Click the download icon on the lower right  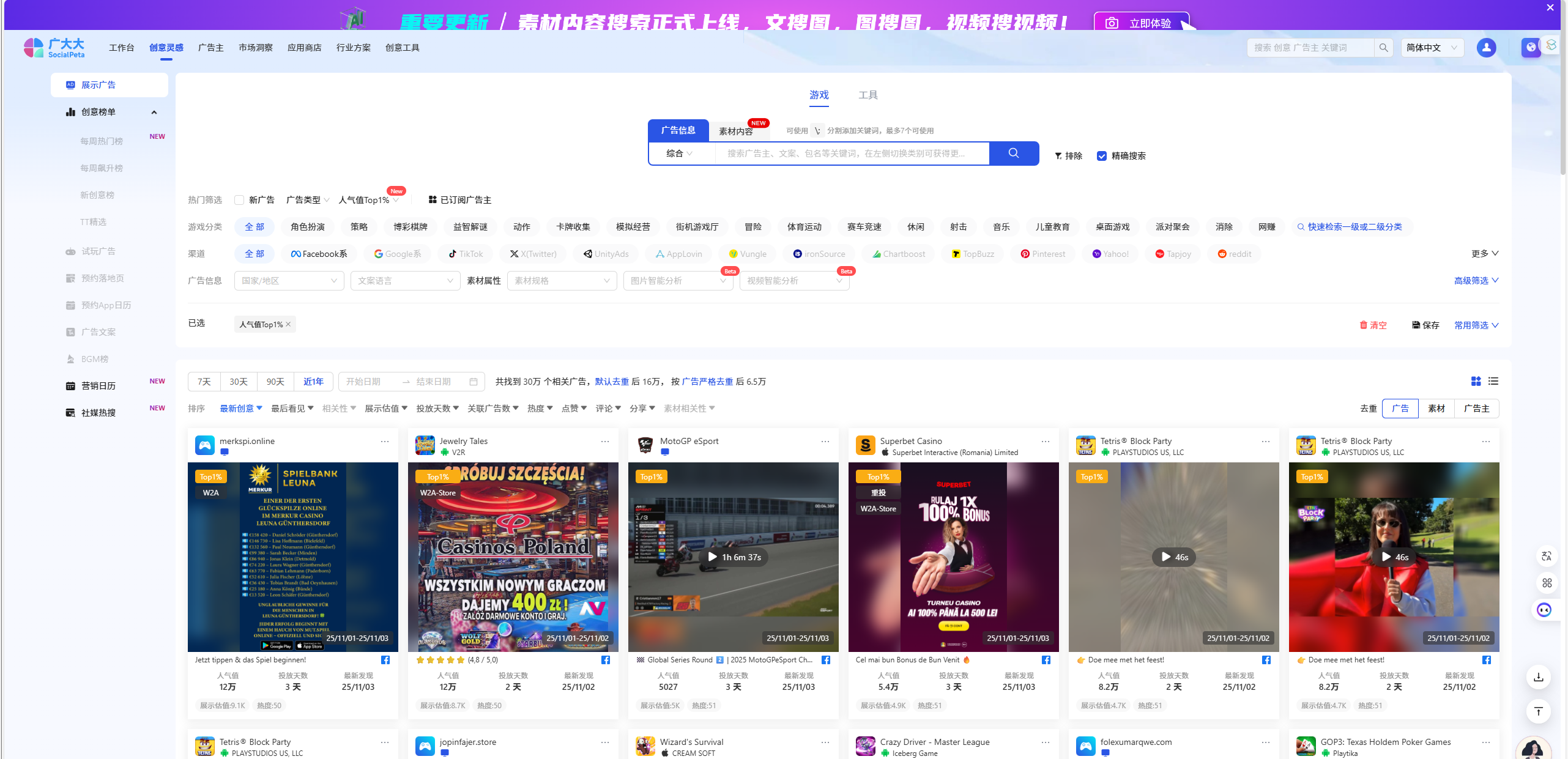(1539, 677)
